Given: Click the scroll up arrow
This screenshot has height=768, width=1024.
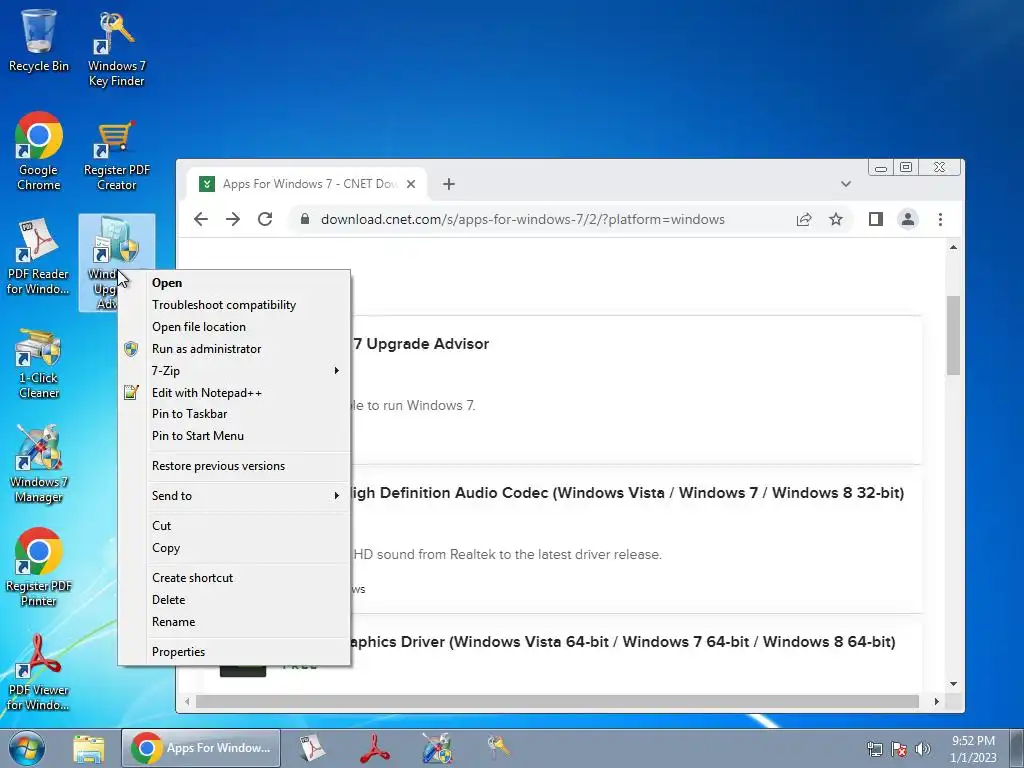Looking at the screenshot, I should (953, 248).
